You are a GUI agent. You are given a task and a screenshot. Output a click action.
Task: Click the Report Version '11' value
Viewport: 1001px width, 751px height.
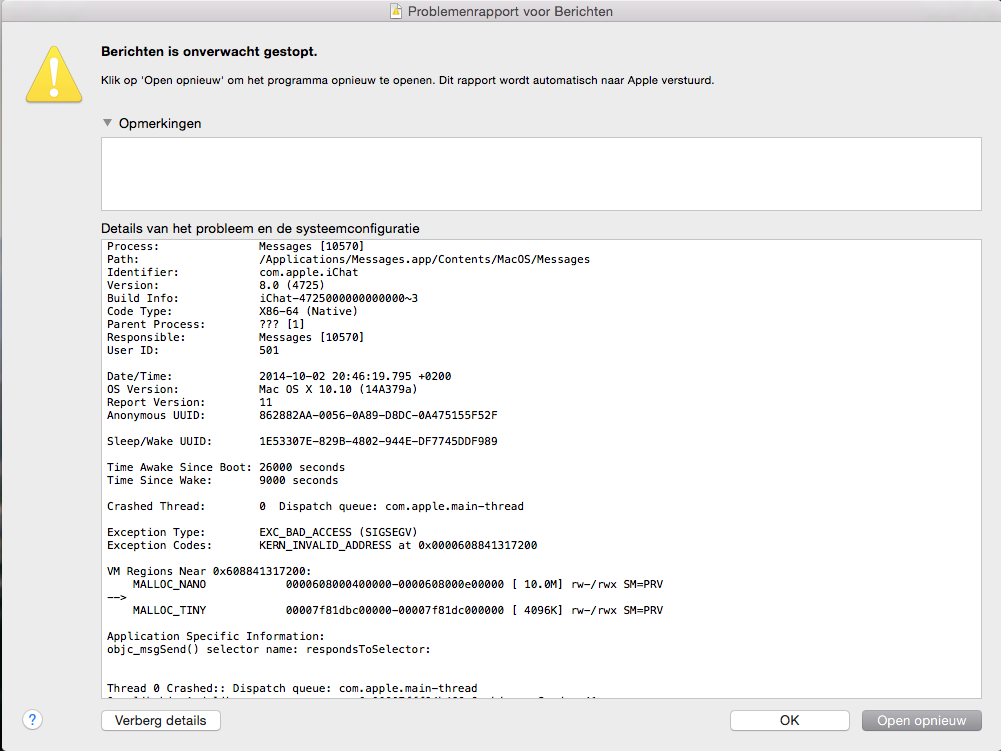(x=266, y=402)
